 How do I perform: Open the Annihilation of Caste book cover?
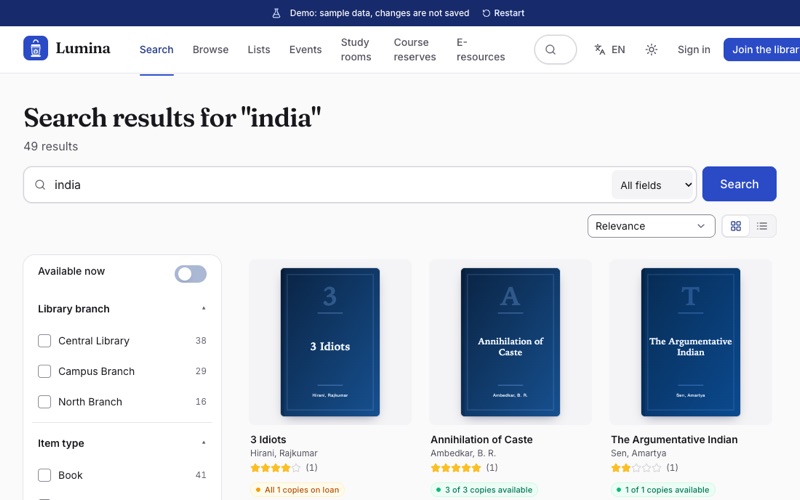(510, 342)
